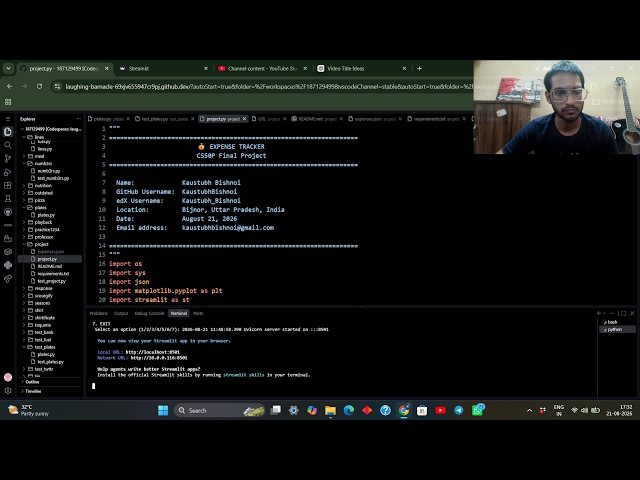Maximize the terminal panel size
The image size is (640, 480).
tap(623, 313)
